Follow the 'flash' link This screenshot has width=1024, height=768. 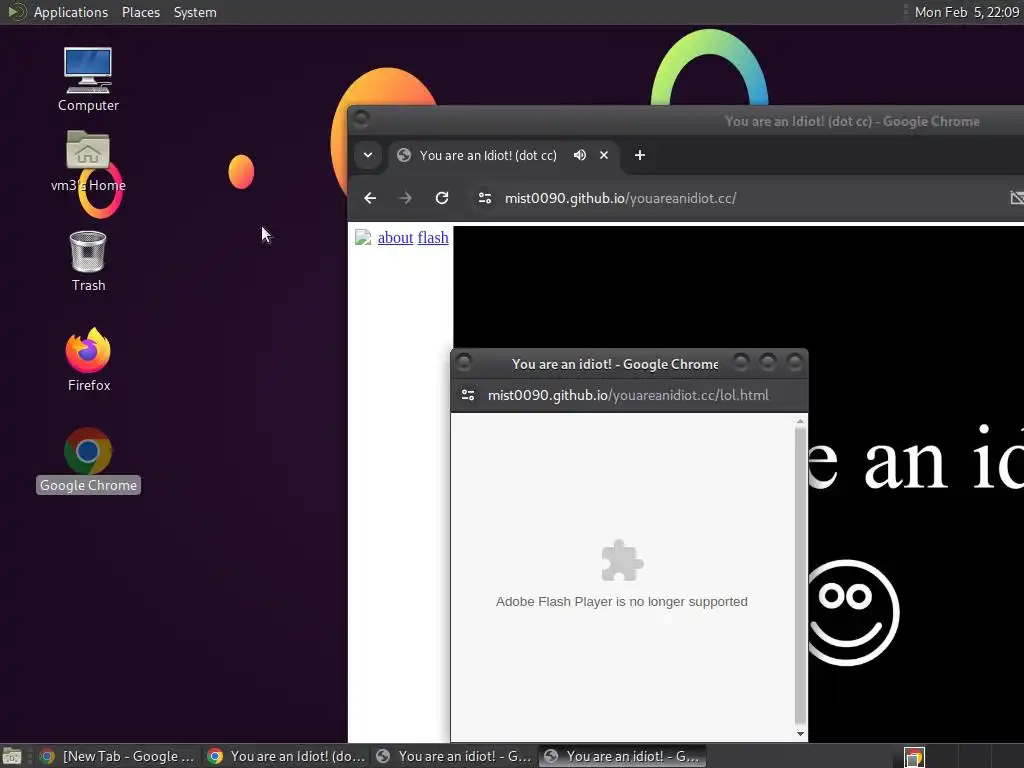point(433,238)
